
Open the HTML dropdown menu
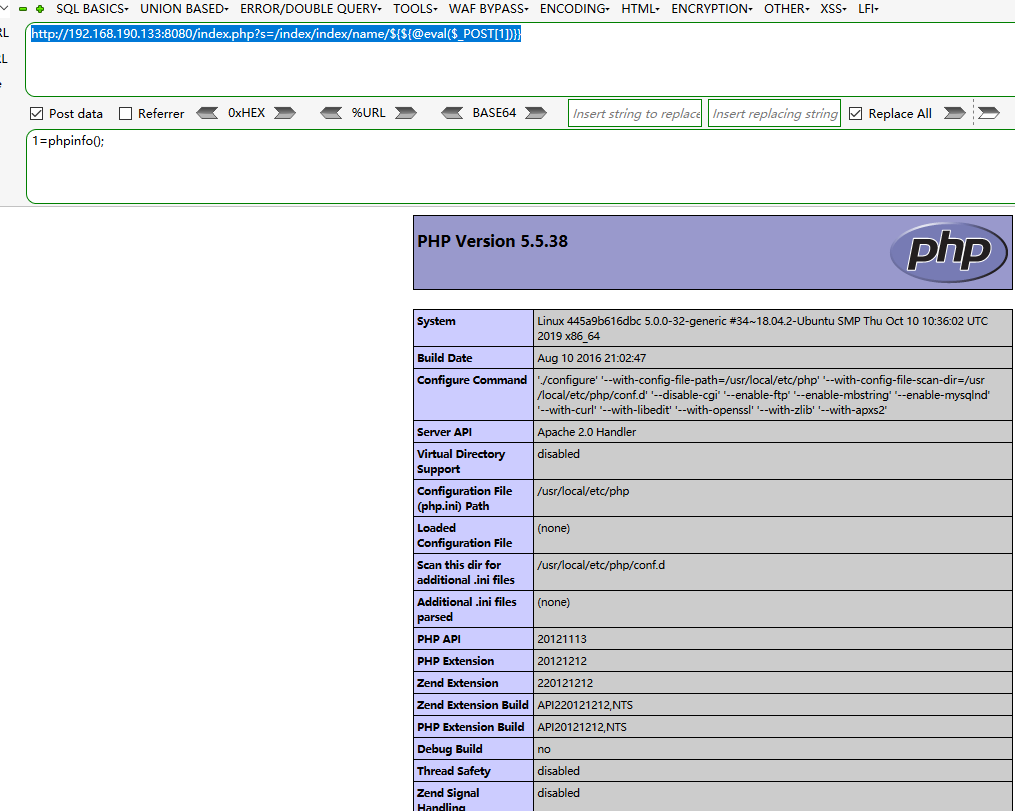pyautogui.click(x=640, y=9)
